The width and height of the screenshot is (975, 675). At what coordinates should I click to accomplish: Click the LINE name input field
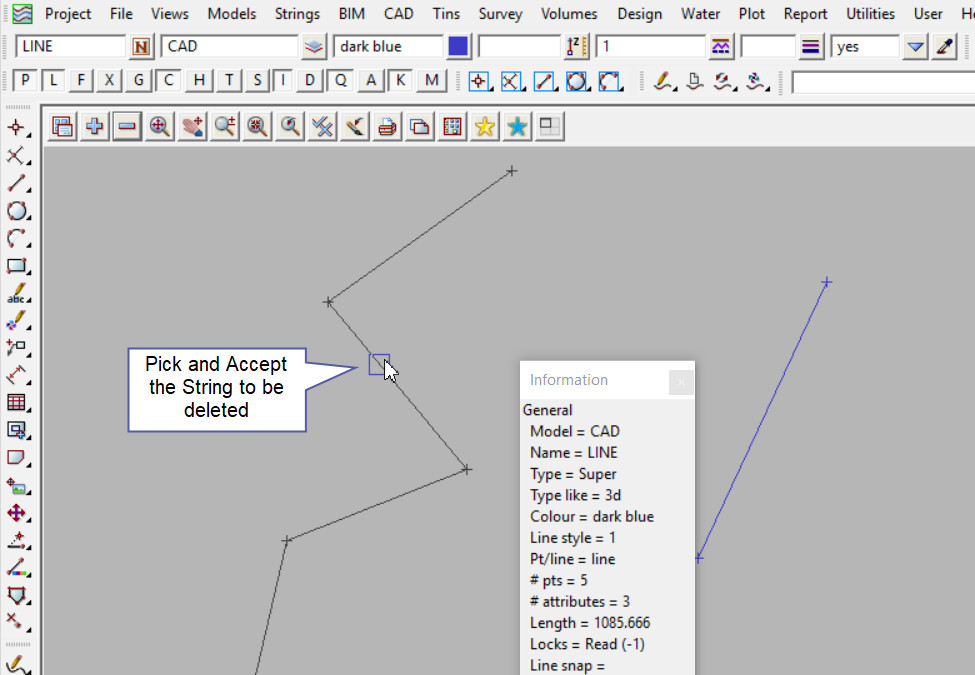tap(70, 47)
